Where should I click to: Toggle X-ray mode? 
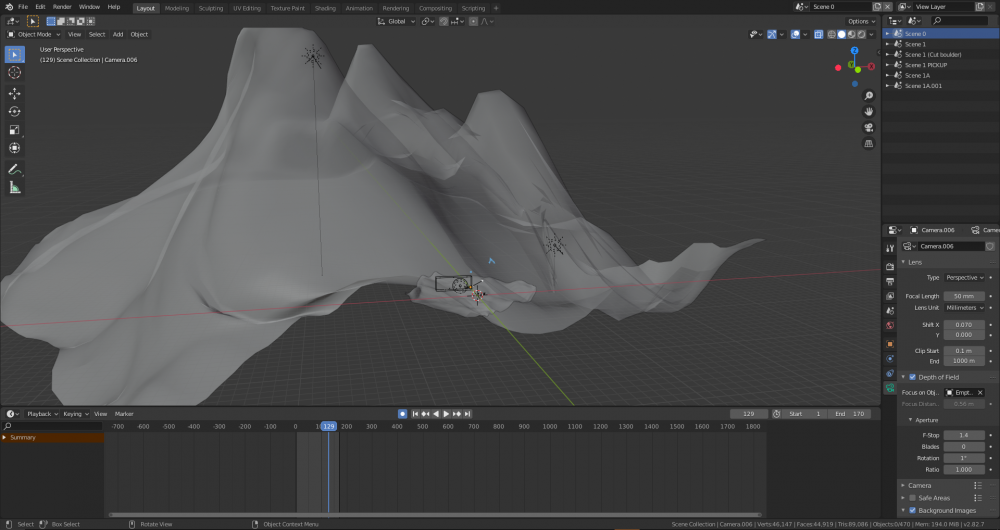point(818,34)
